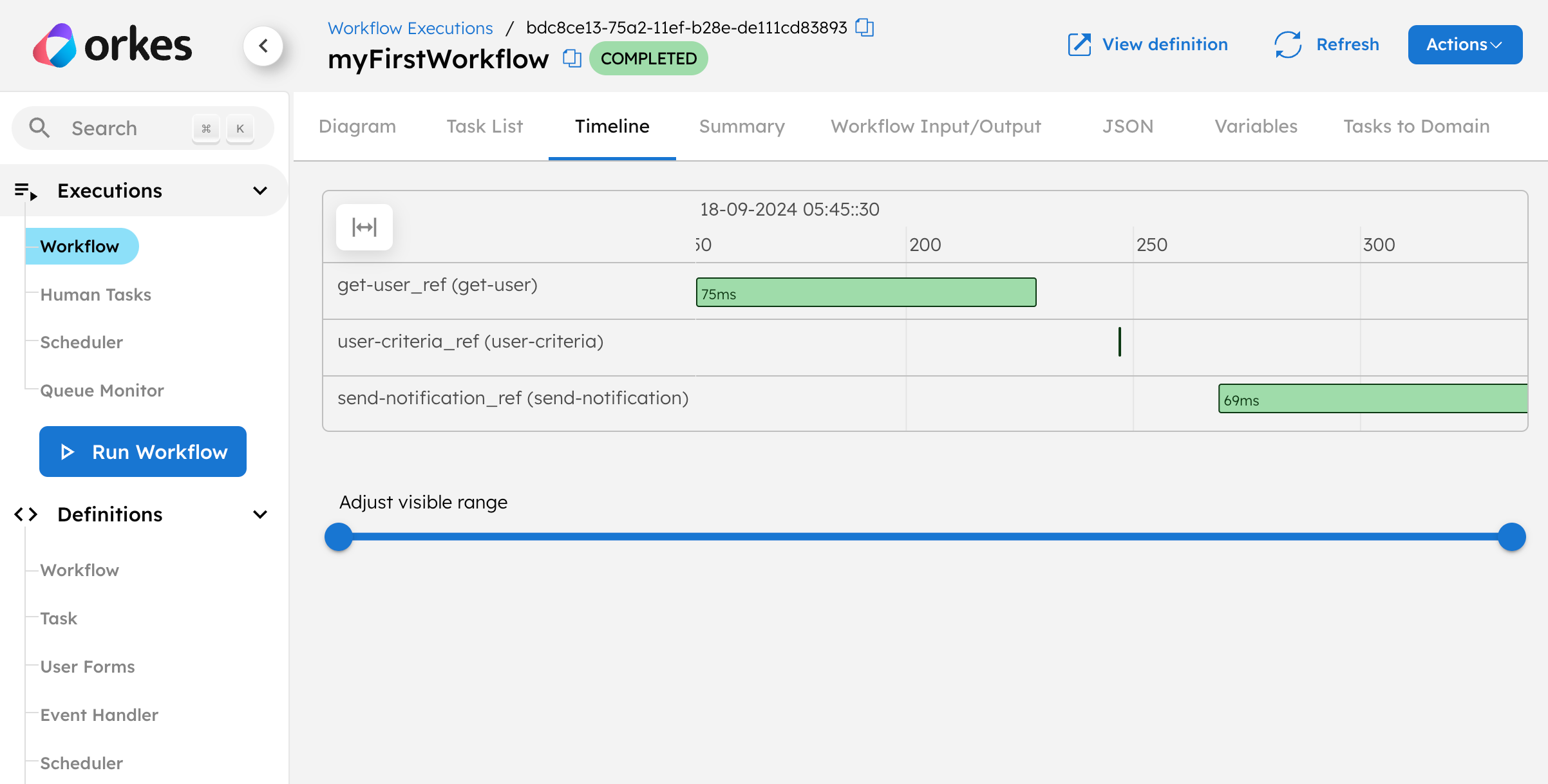Open the JSON tab
The width and height of the screenshot is (1548, 784).
1128,126
